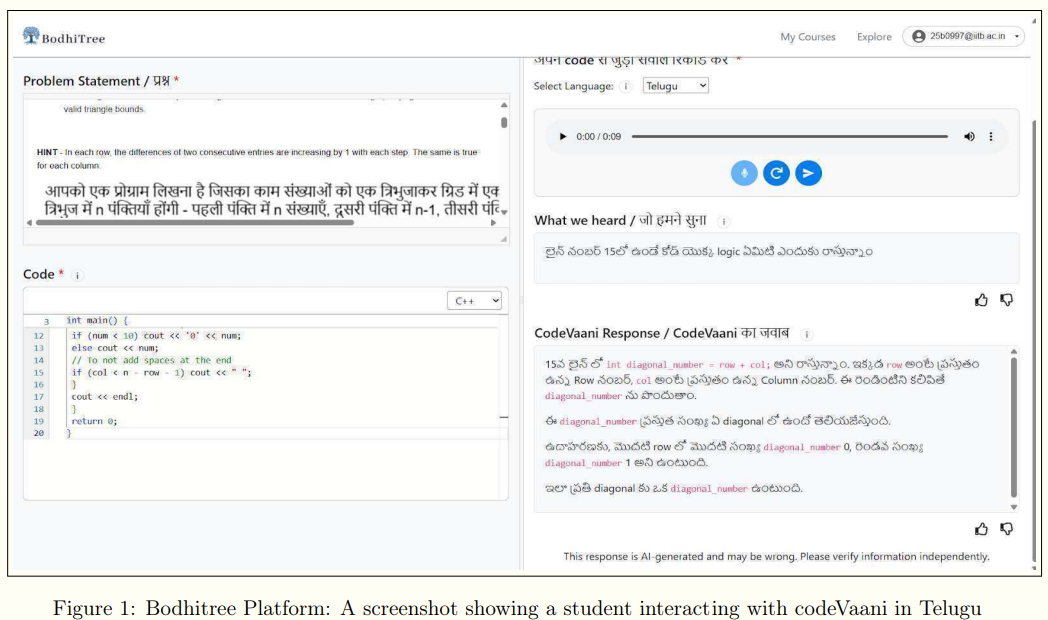Thumbs up the CodeVaani response
This screenshot has width=1048, height=620.
click(x=980, y=529)
